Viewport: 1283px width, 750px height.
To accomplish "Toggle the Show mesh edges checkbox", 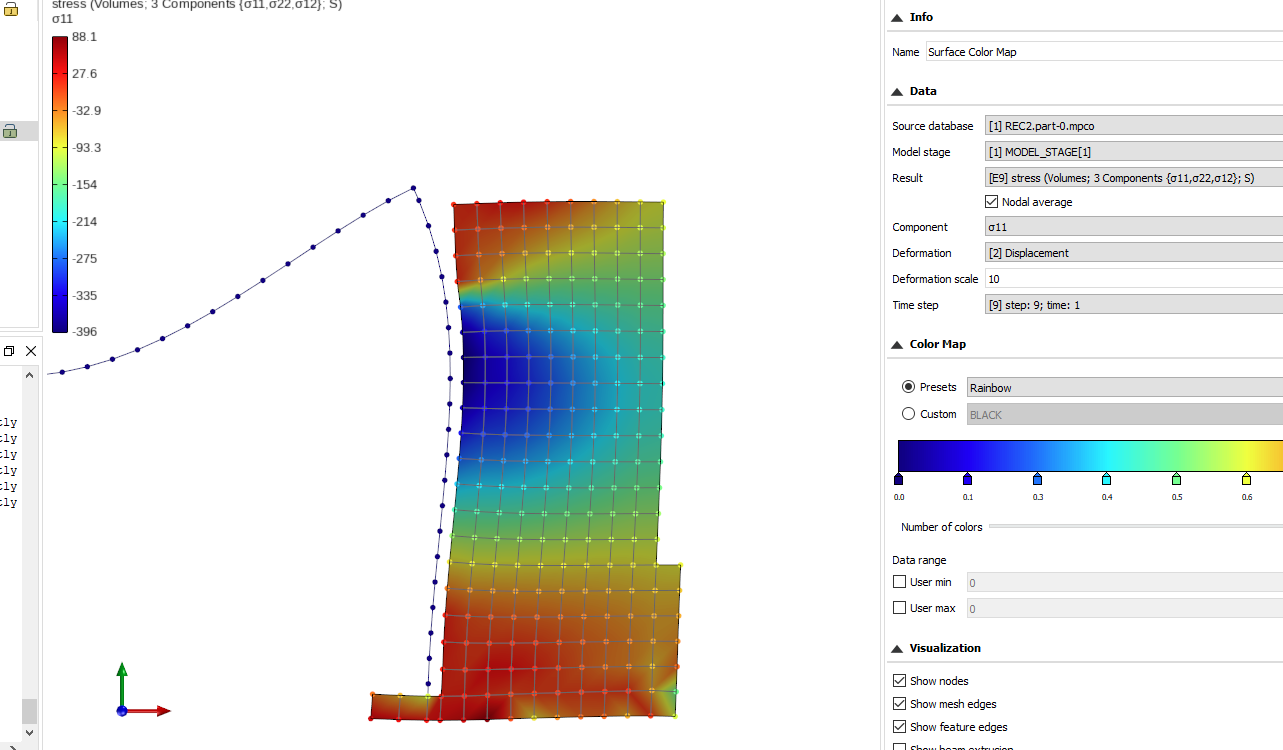I will click(x=900, y=704).
